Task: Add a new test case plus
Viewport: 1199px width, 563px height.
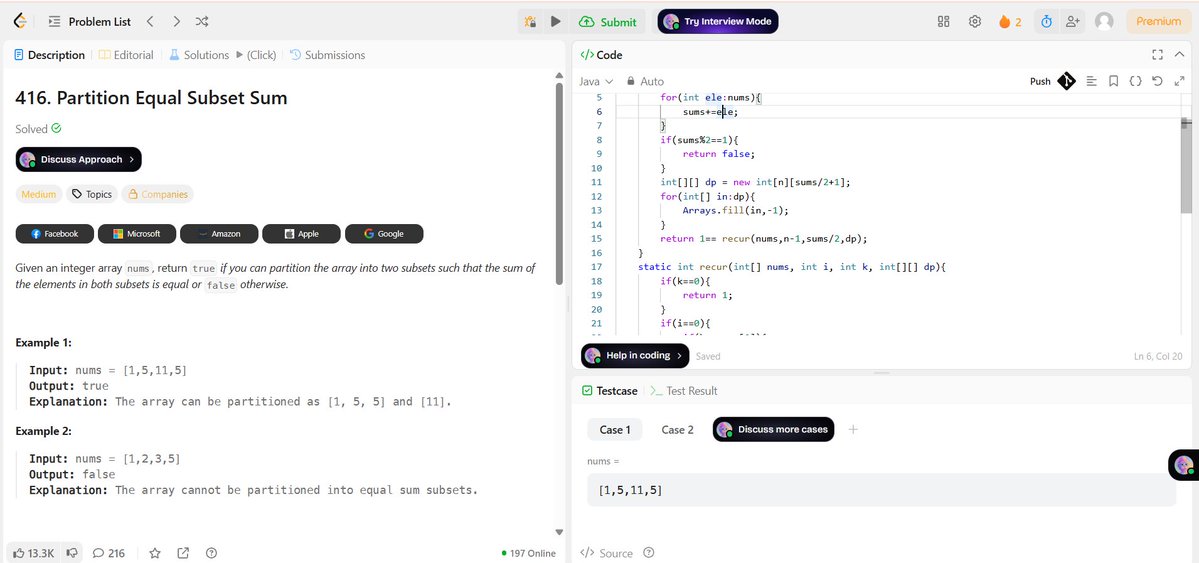Action: pyautogui.click(x=853, y=430)
